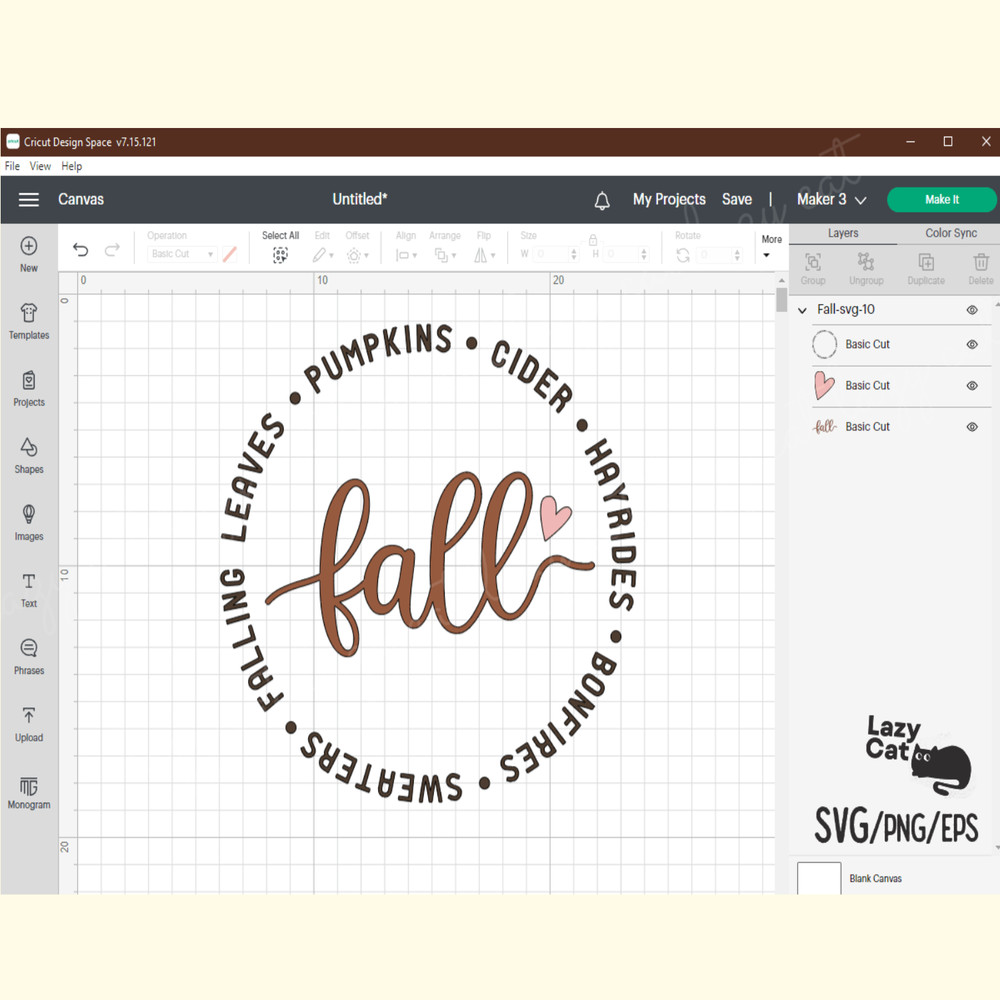Switch to the Color Sync tab
Viewport: 1000px width, 1000px height.
click(x=950, y=233)
